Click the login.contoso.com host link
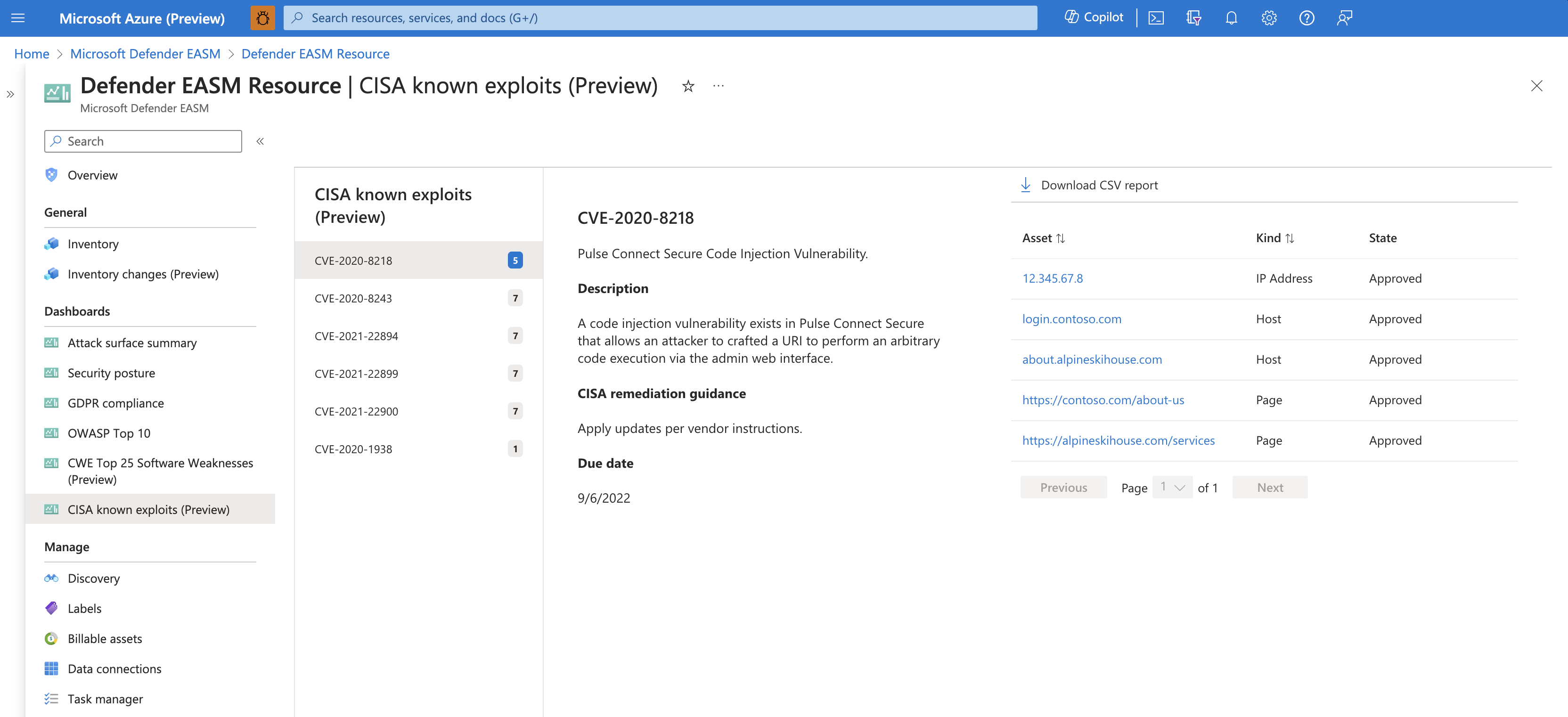The height and width of the screenshot is (717, 1568). 1072,318
